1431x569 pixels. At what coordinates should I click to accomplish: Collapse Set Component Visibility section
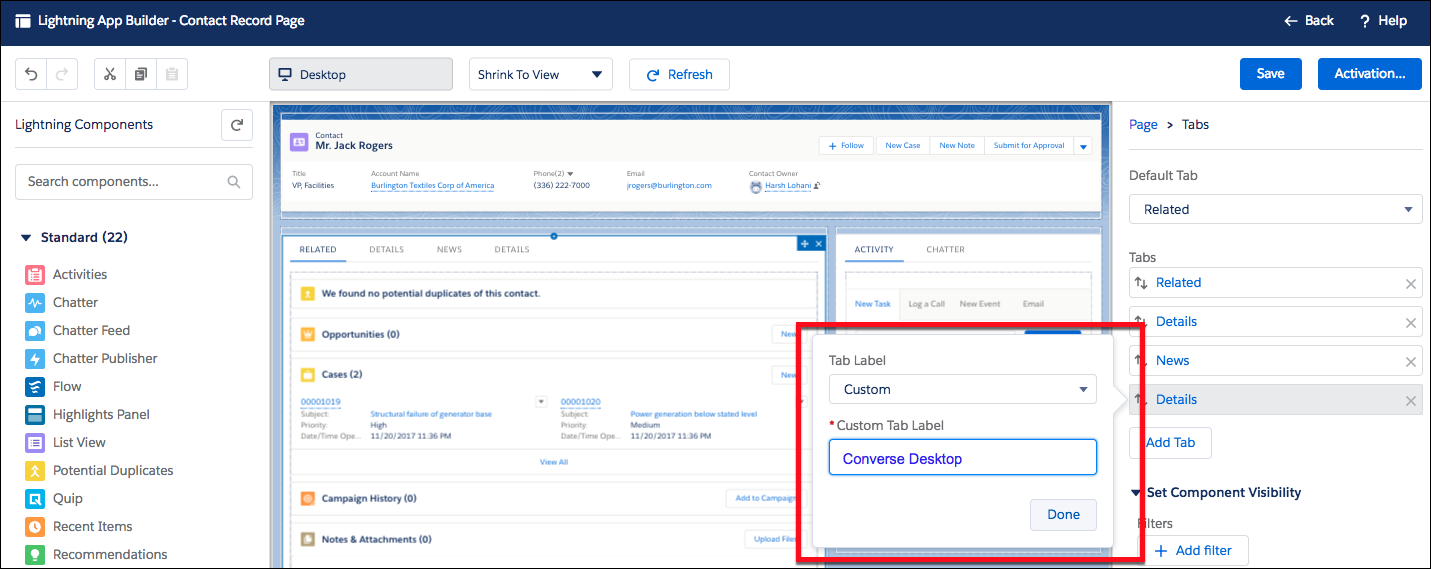[x=1136, y=492]
